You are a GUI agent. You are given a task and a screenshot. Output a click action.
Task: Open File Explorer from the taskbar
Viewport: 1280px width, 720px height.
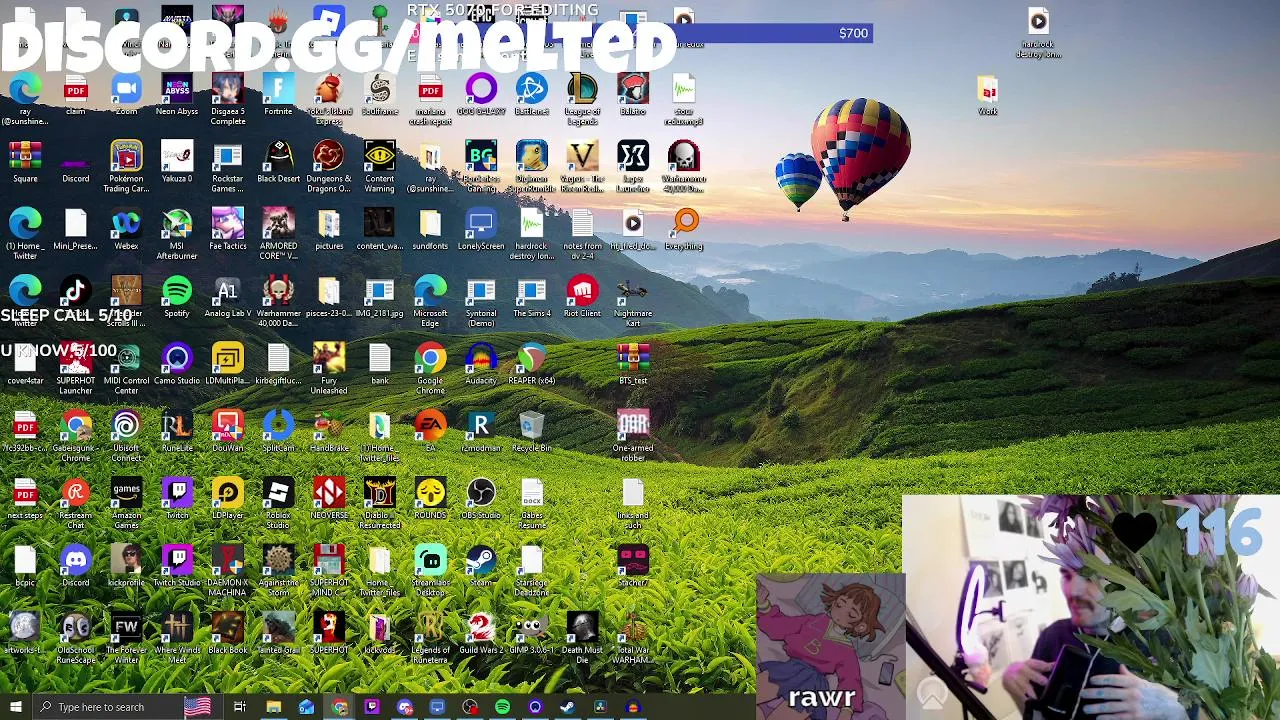(x=273, y=707)
